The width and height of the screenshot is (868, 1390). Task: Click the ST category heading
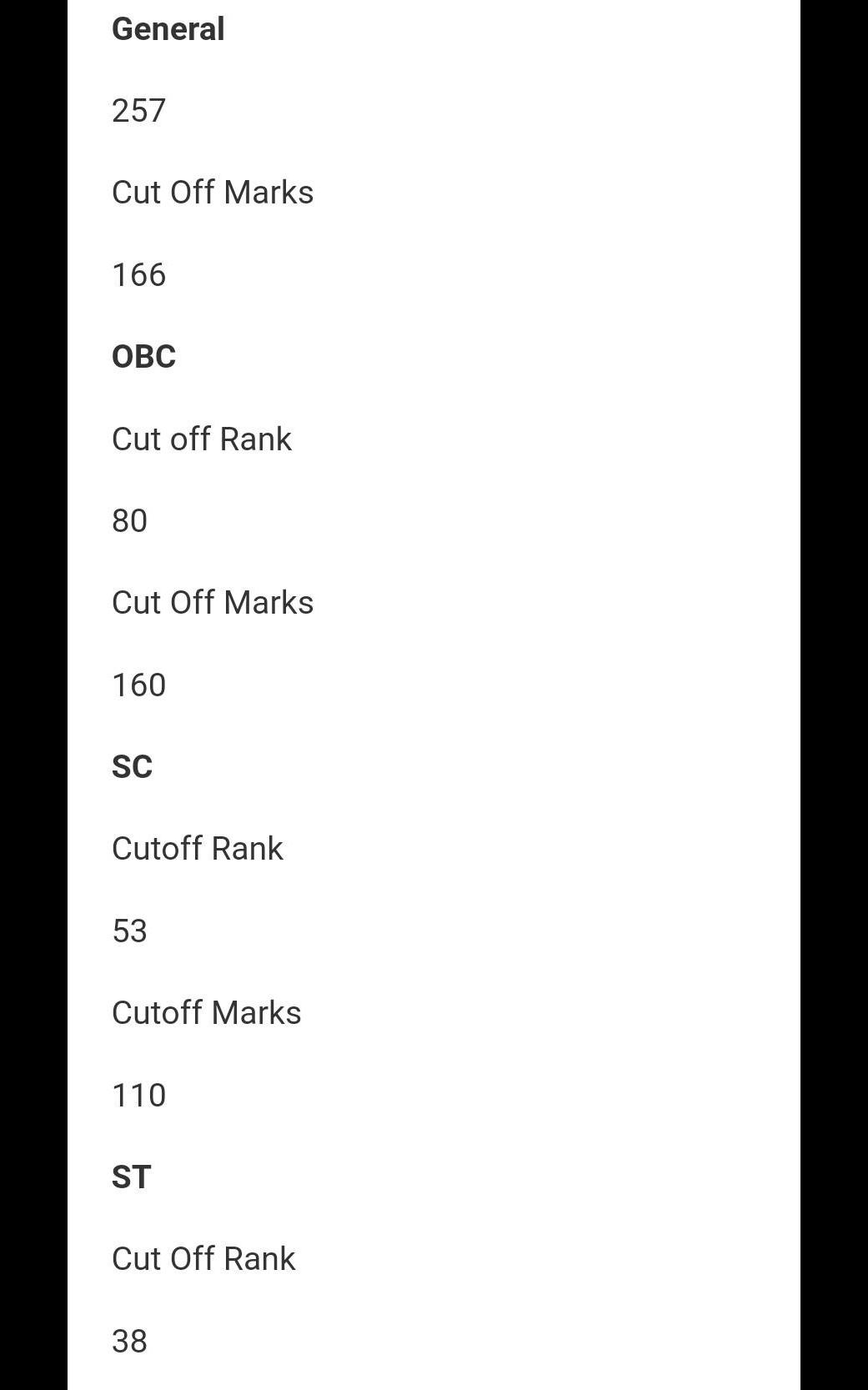point(131,1177)
